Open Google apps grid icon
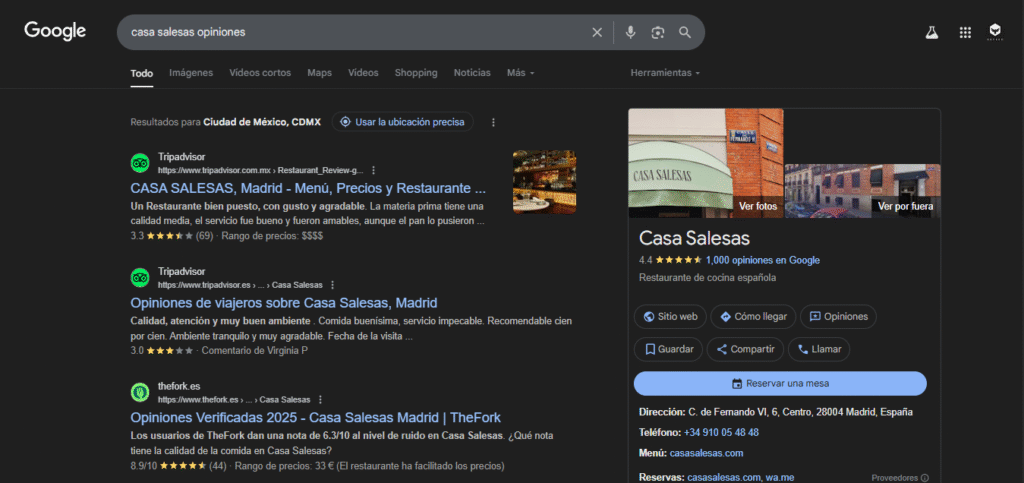Viewport: 1024px width, 483px height. pos(965,33)
